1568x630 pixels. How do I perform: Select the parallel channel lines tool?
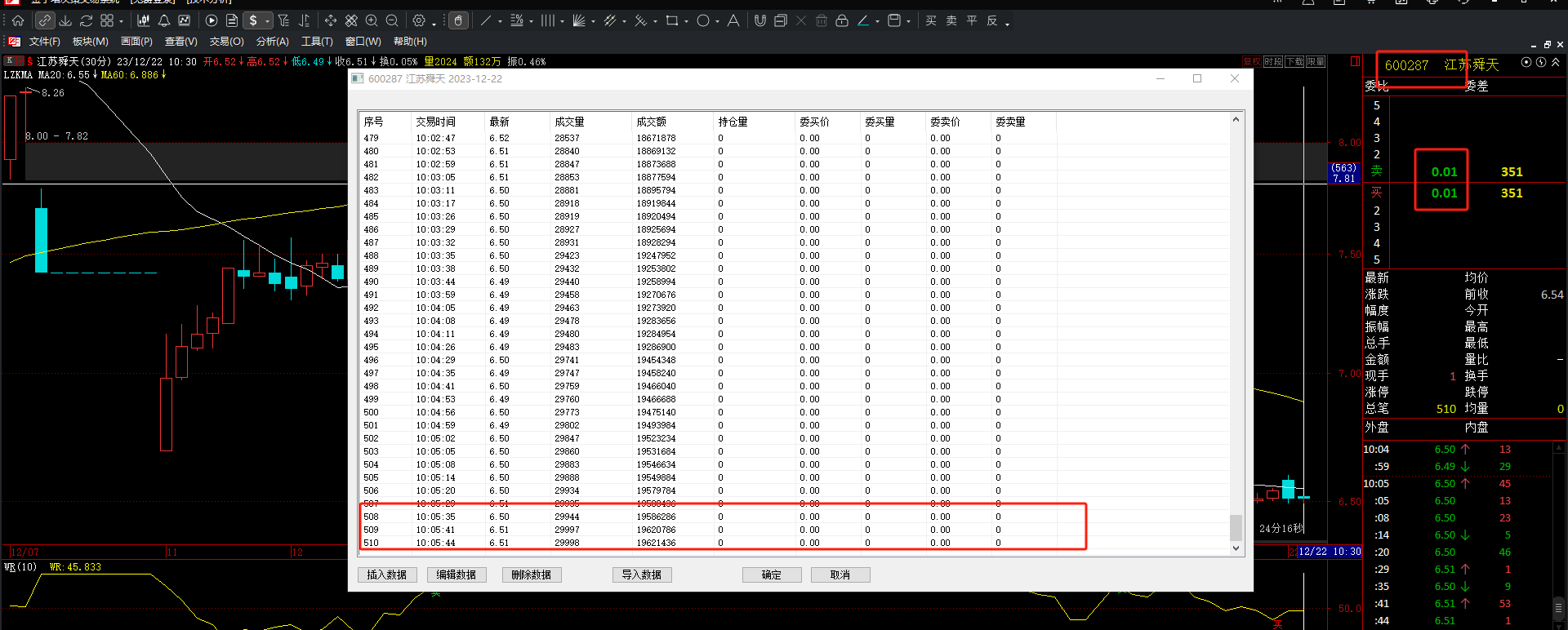pos(610,20)
